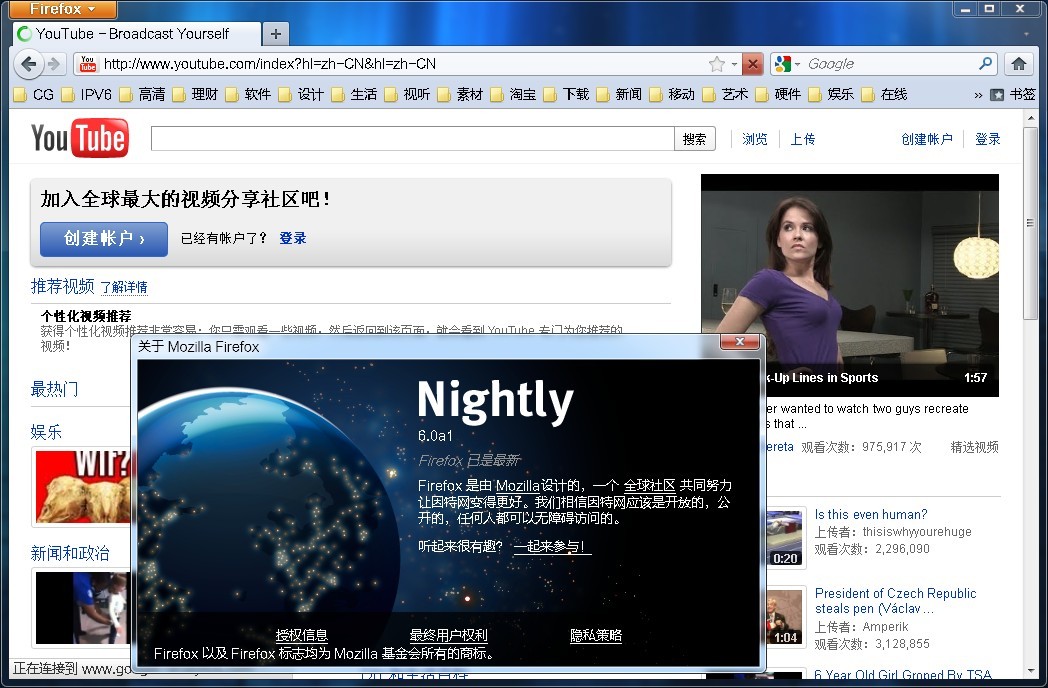The height and width of the screenshot is (688, 1048).
Task: Open 'President of Czech Republic steals pen' link
Action: tap(896, 600)
